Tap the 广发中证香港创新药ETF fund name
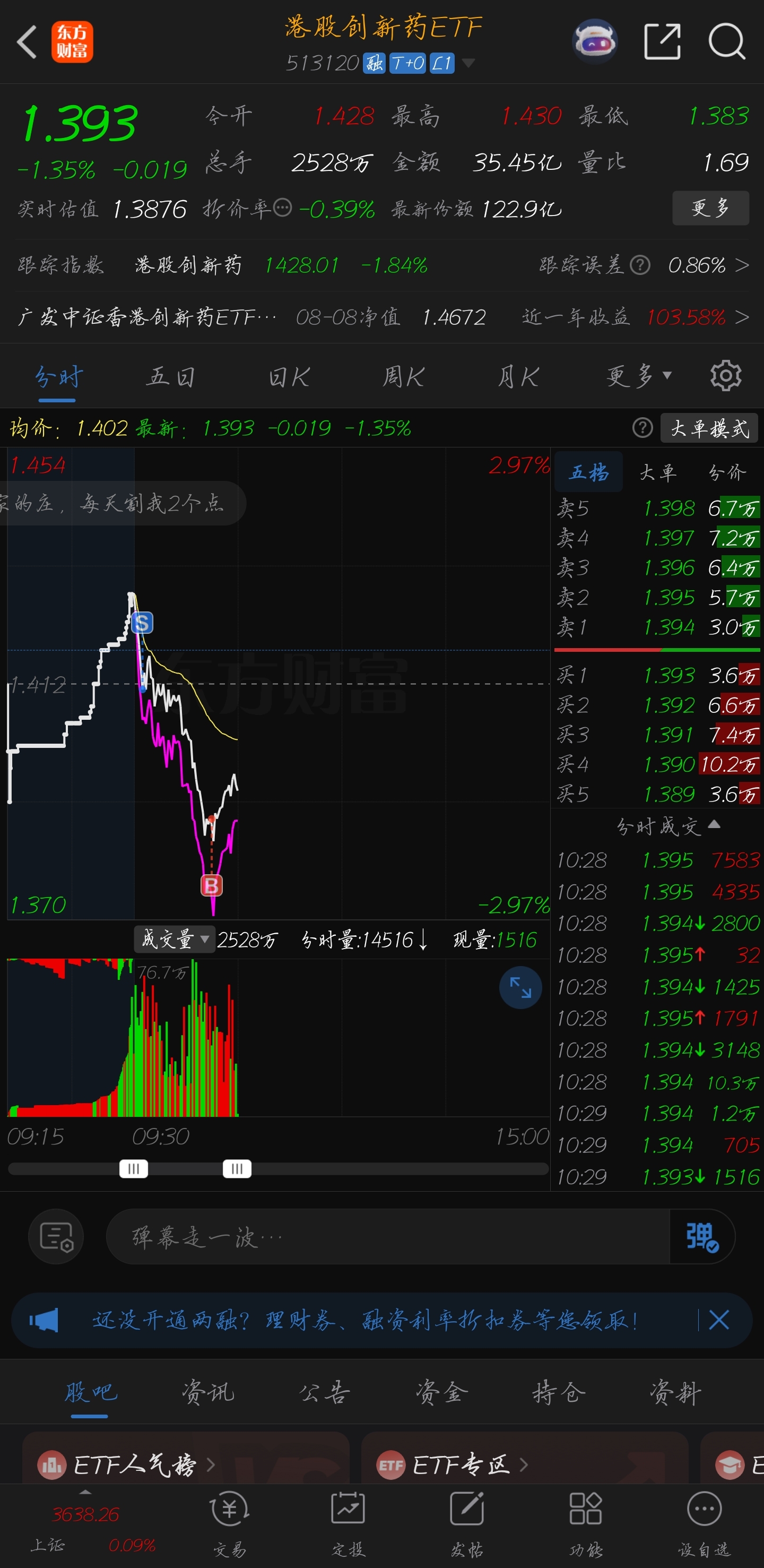This screenshot has width=764, height=1568. point(146,317)
